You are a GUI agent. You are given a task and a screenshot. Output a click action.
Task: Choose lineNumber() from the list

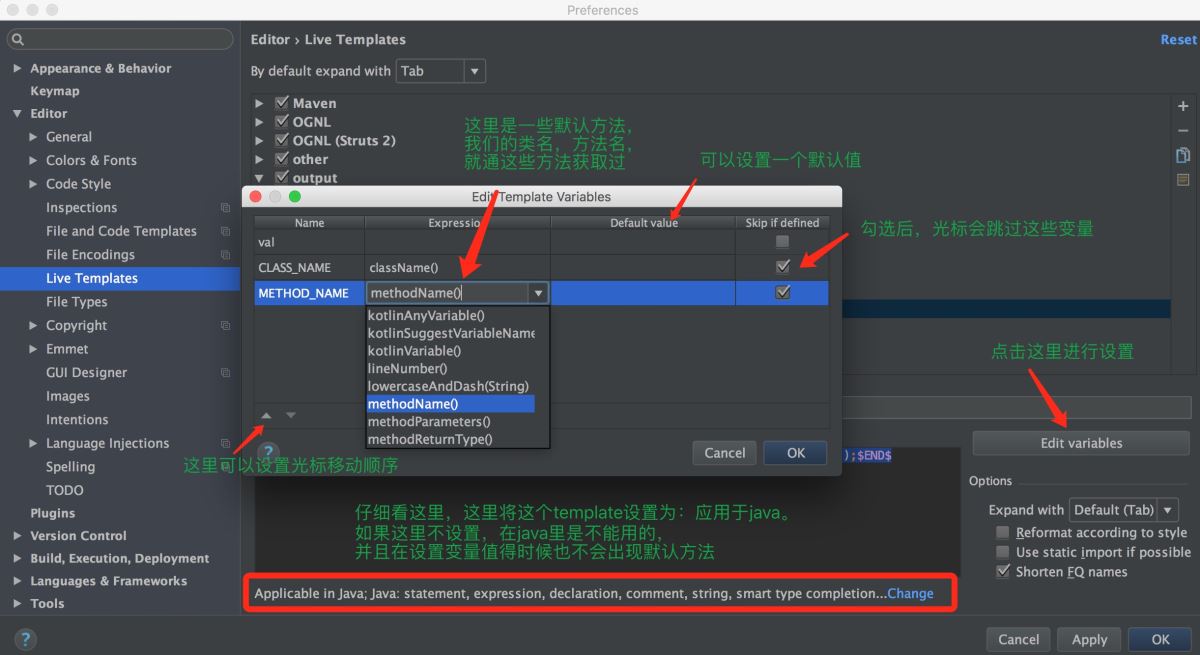click(451, 368)
